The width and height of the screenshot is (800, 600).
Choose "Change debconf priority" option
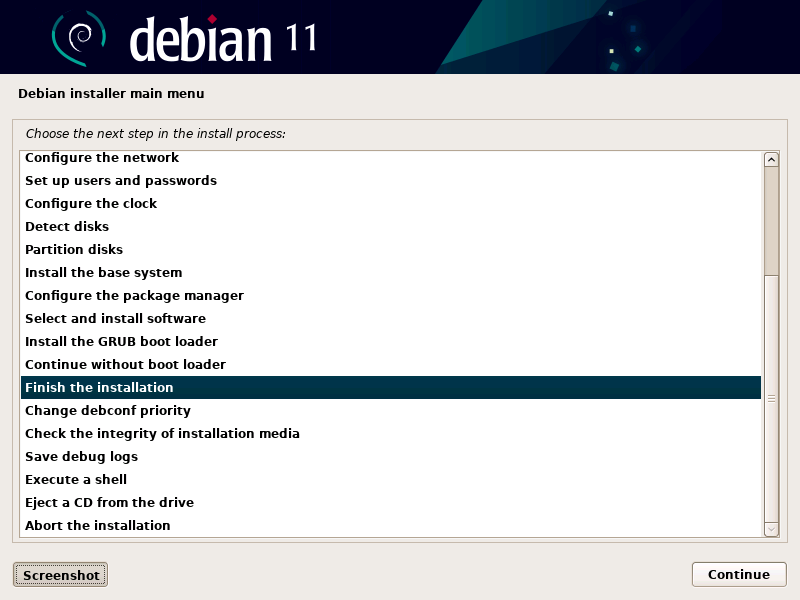pos(391,410)
